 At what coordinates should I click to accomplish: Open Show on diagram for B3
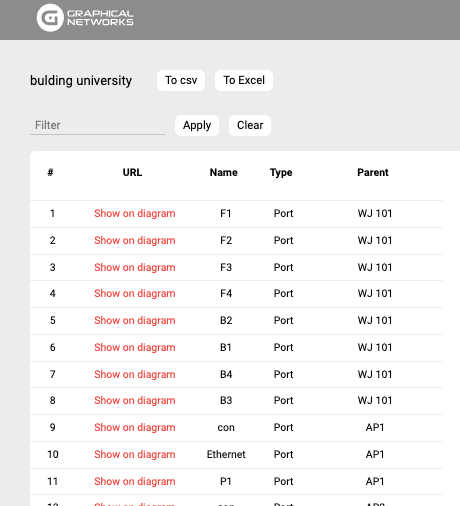coord(135,400)
